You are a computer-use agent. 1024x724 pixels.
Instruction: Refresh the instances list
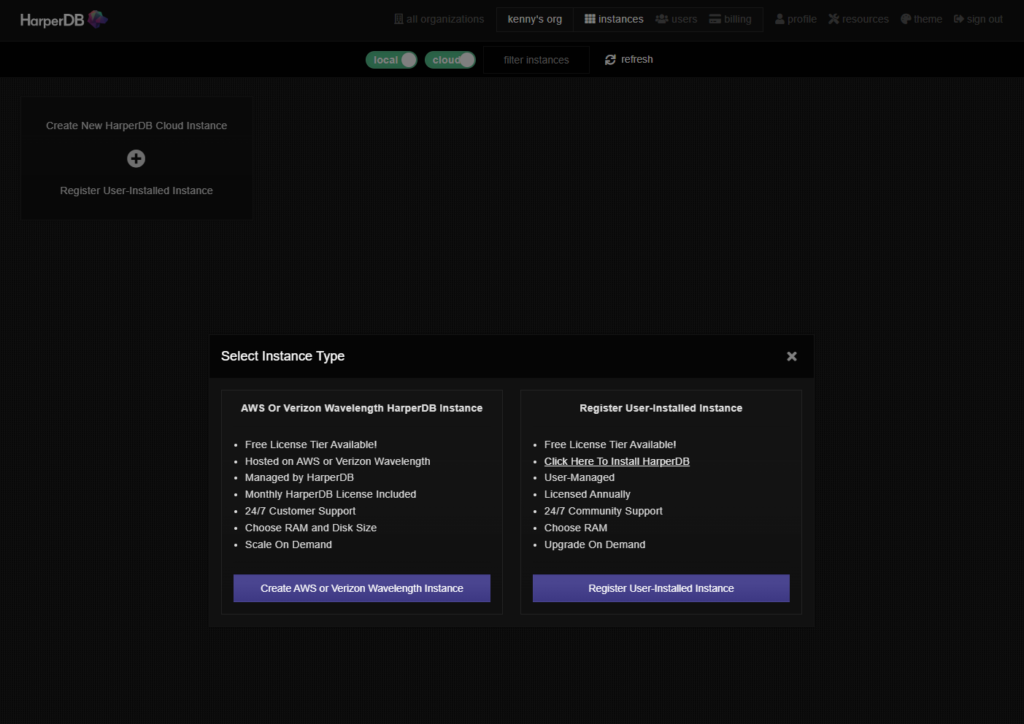[628, 59]
